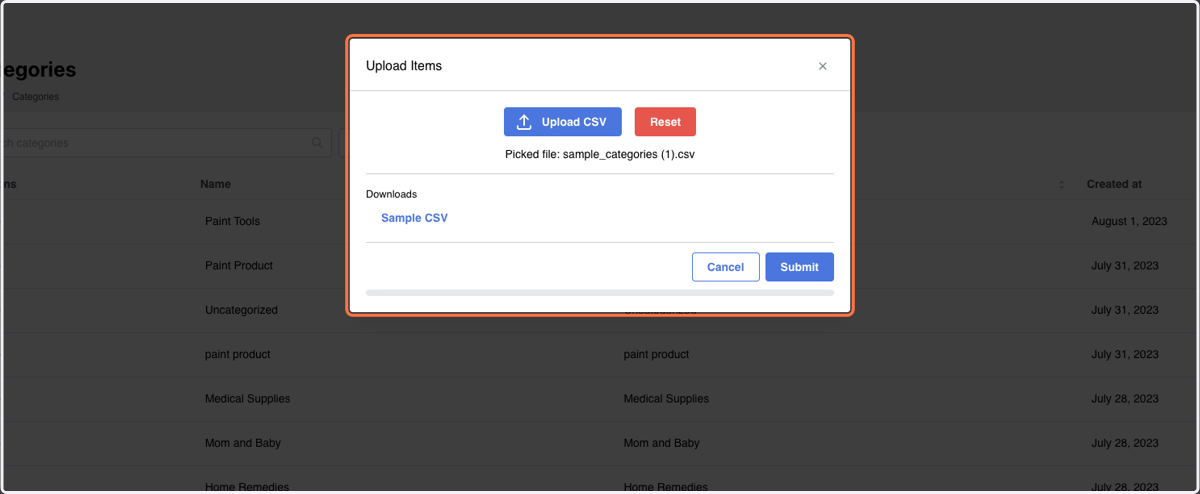Sort by the Created at column header
The height and width of the screenshot is (494, 1200).
coord(1114,184)
